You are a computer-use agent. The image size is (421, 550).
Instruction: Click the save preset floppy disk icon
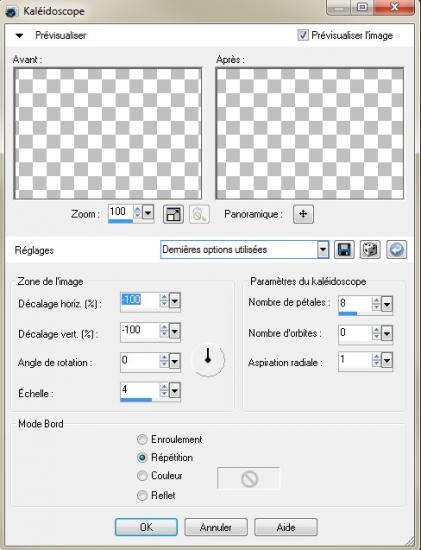click(344, 250)
